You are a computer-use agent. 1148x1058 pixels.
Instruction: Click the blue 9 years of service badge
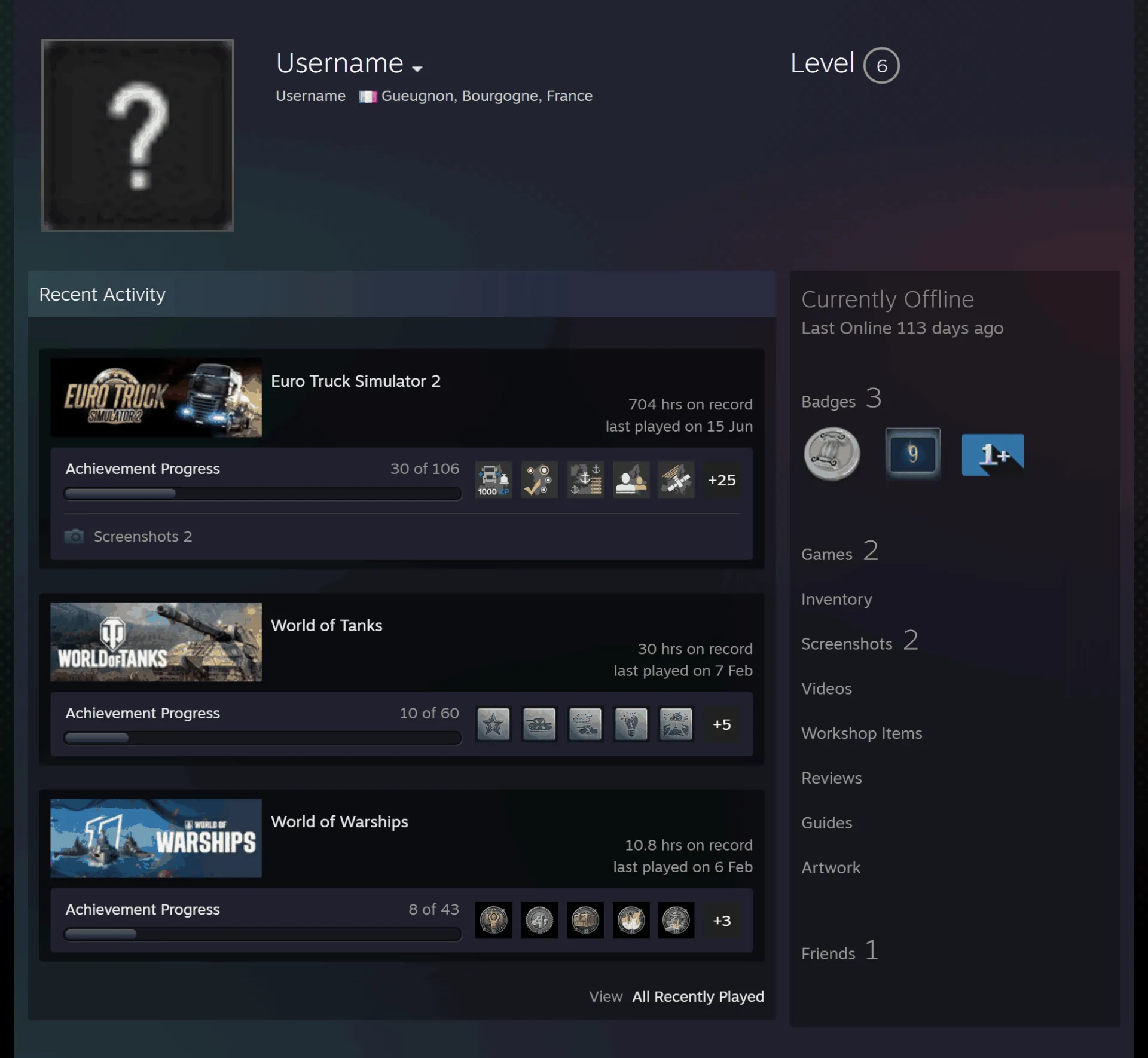[912, 454]
